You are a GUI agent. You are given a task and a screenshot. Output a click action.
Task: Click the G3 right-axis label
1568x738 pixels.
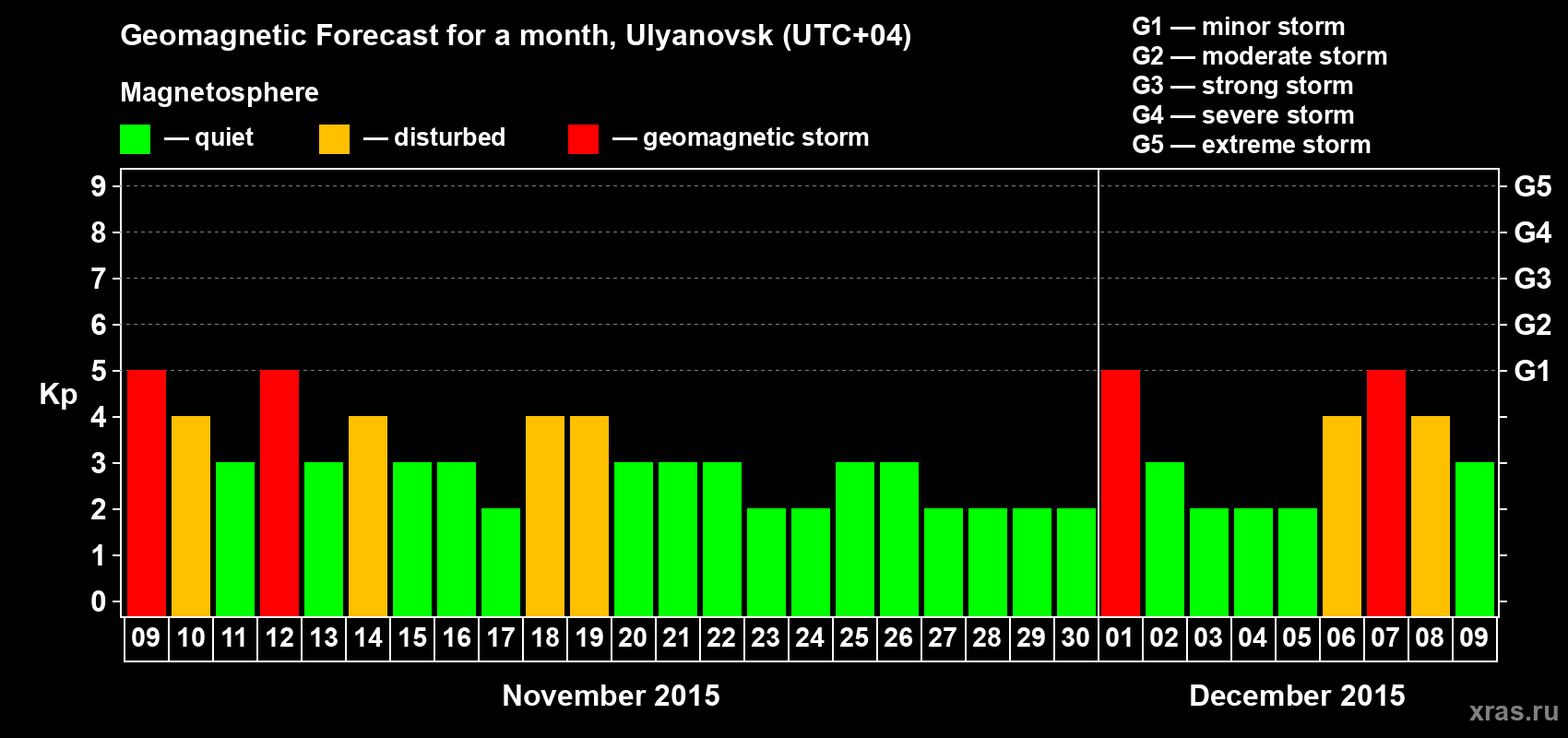coord(1533,279)
